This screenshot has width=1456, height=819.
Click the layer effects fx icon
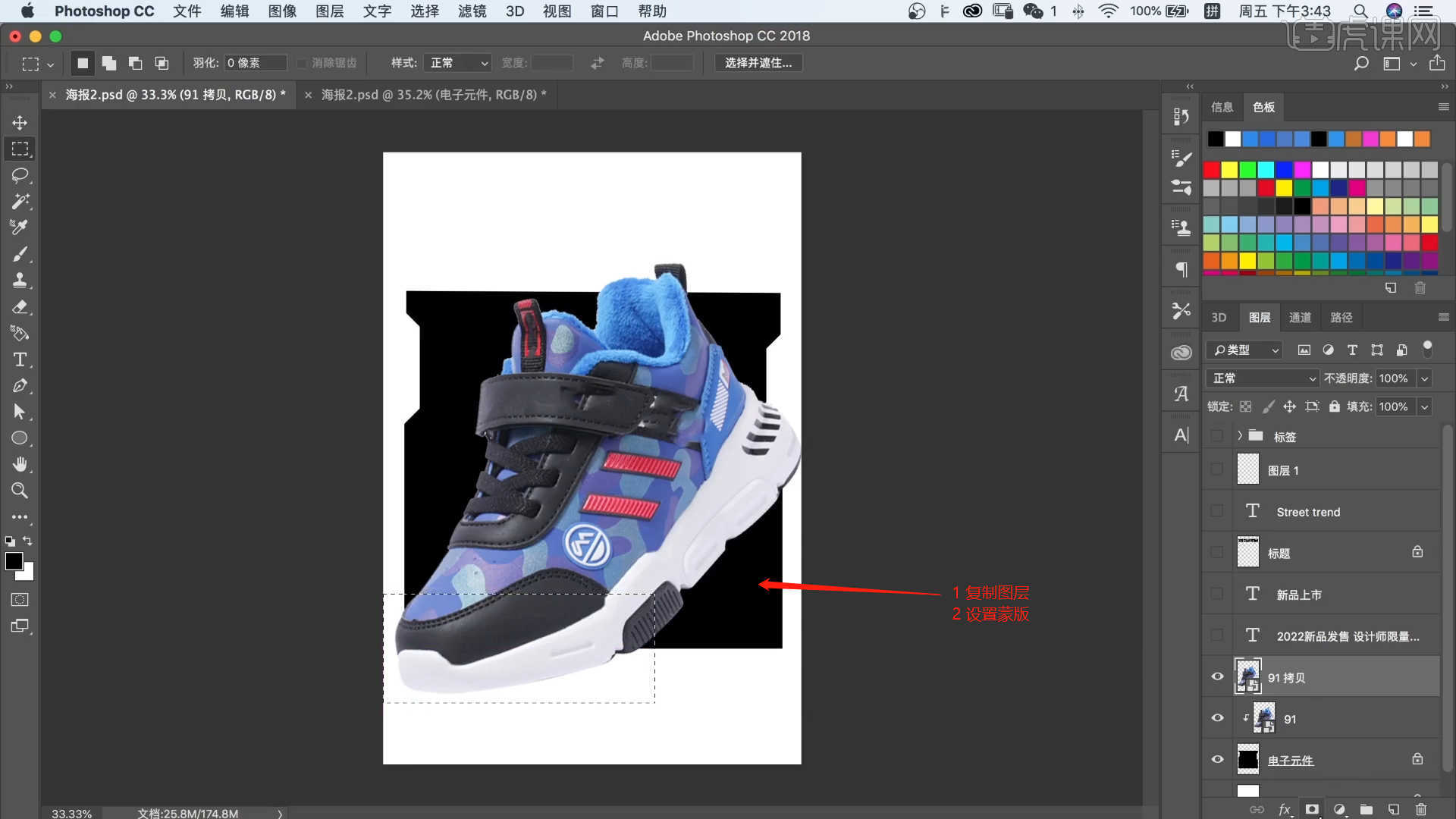coord(1285,809)
